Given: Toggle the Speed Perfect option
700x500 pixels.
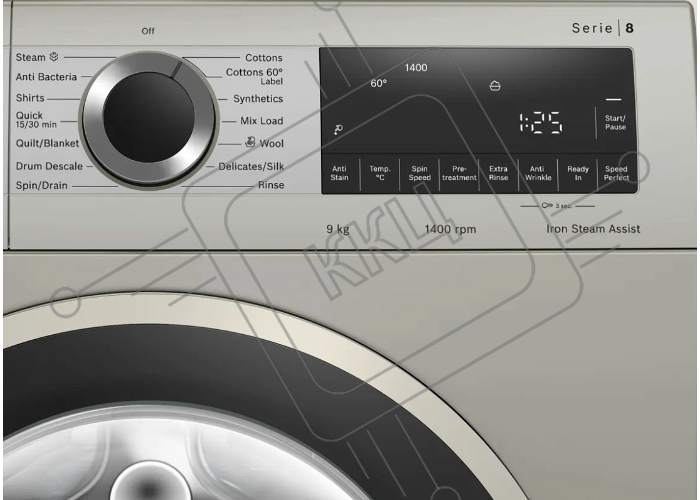Looking at the screenshot, I should point(617,173).
